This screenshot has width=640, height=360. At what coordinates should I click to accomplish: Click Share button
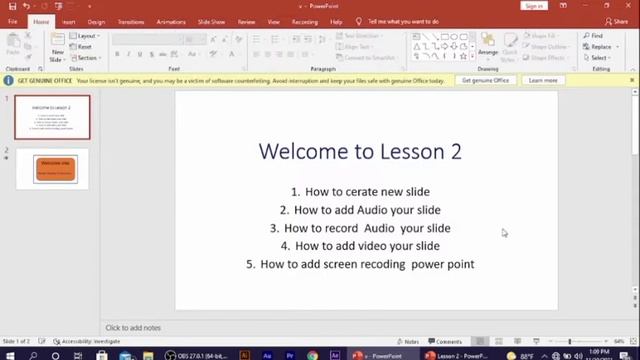tap(617, 22)
